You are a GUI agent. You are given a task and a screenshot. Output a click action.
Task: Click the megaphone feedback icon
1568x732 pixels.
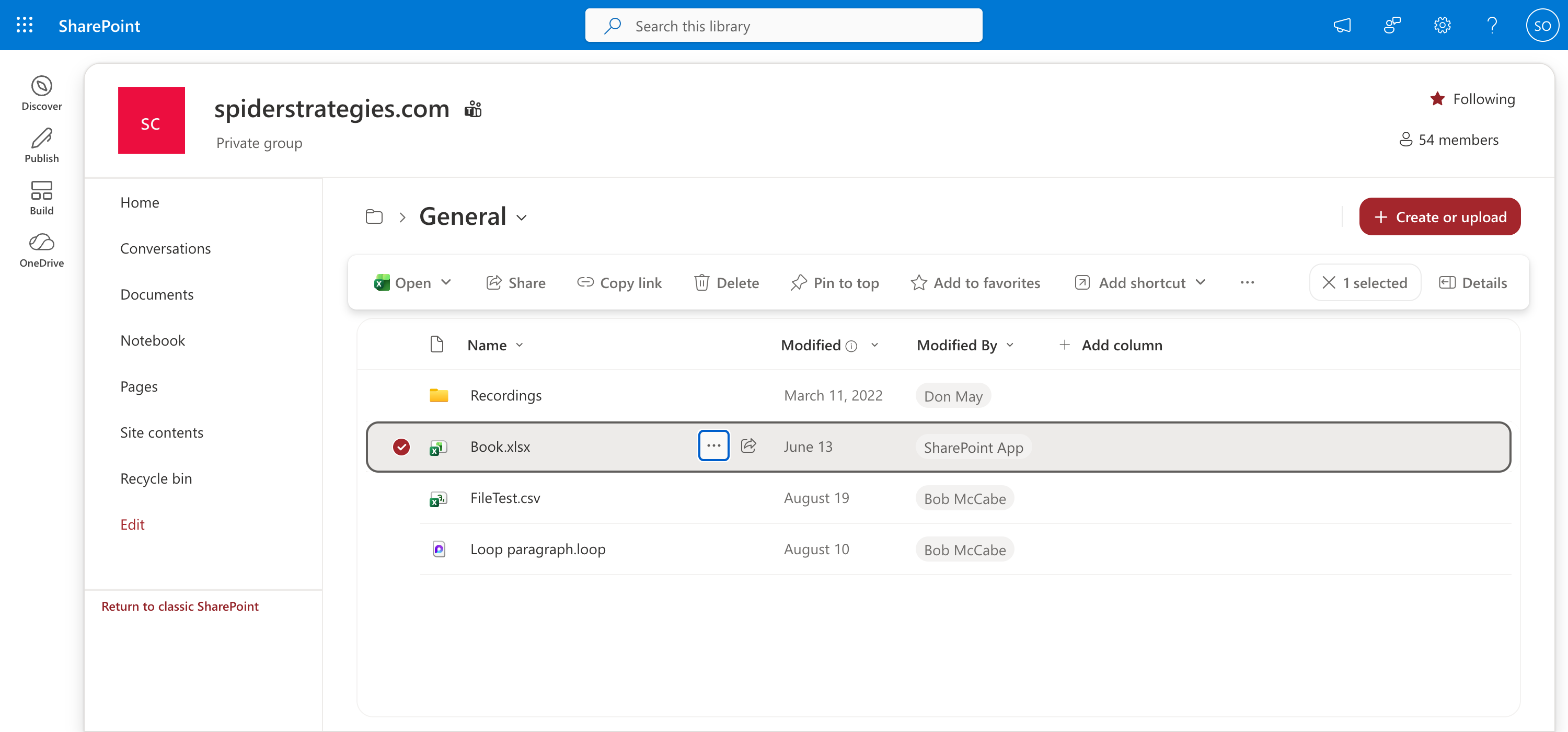(1342, 25)
